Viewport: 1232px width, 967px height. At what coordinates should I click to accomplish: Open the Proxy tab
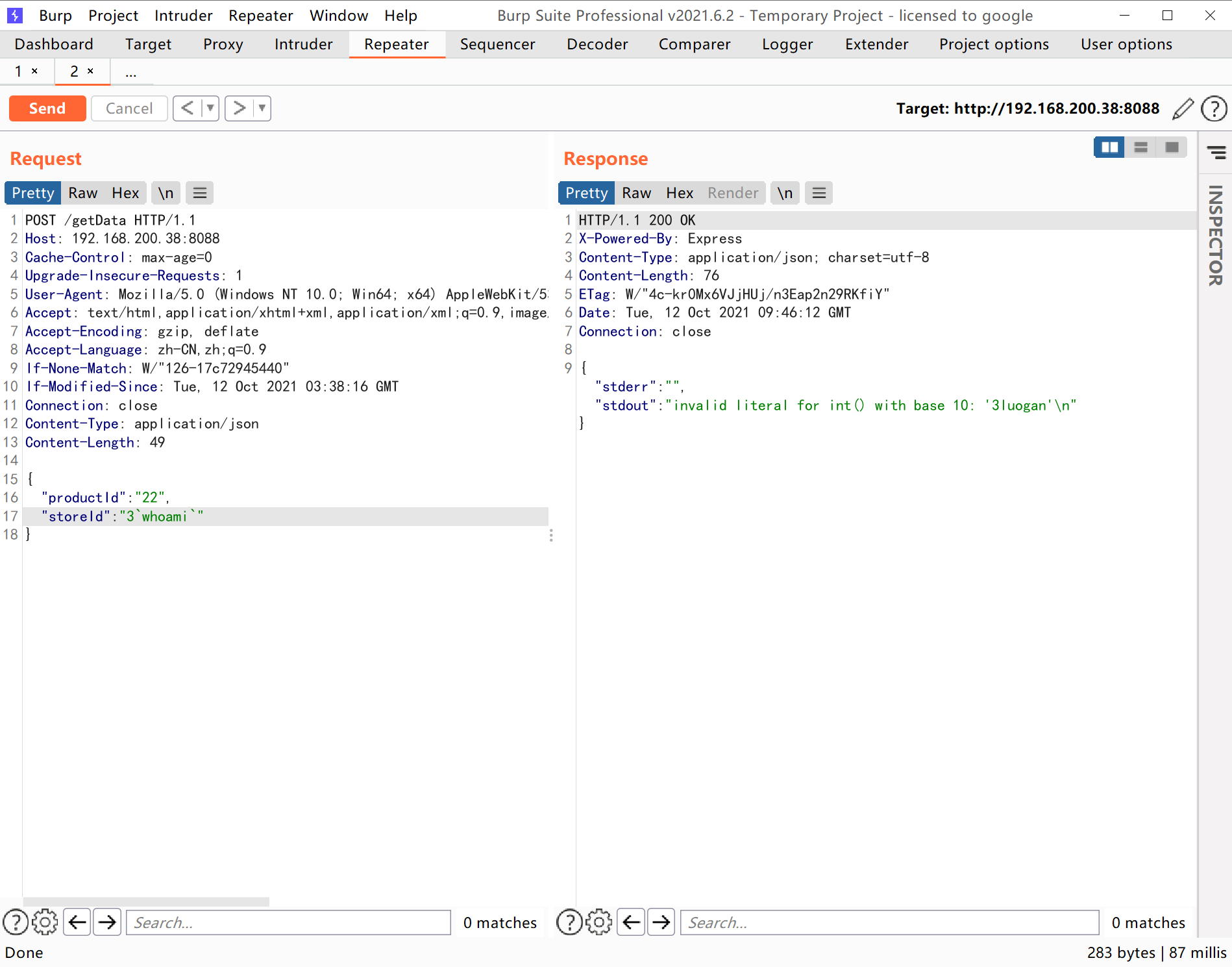(x=223, y=44)
